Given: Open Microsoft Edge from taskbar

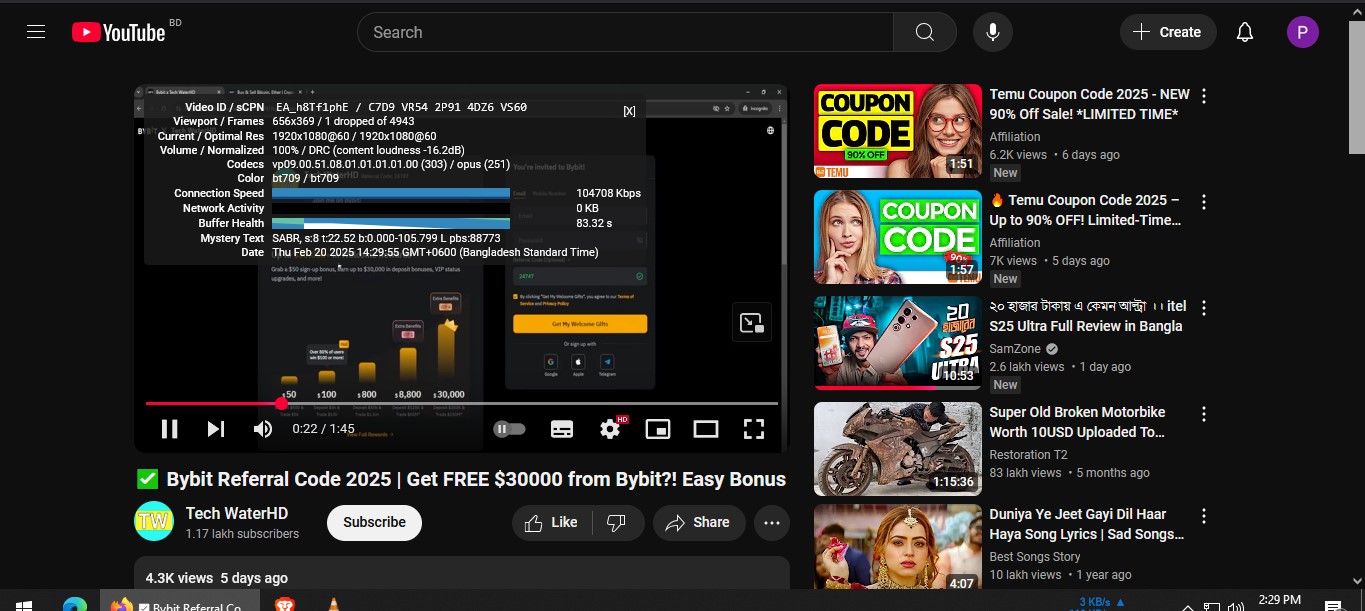Looking at the screenshot, I should (75, 604).
